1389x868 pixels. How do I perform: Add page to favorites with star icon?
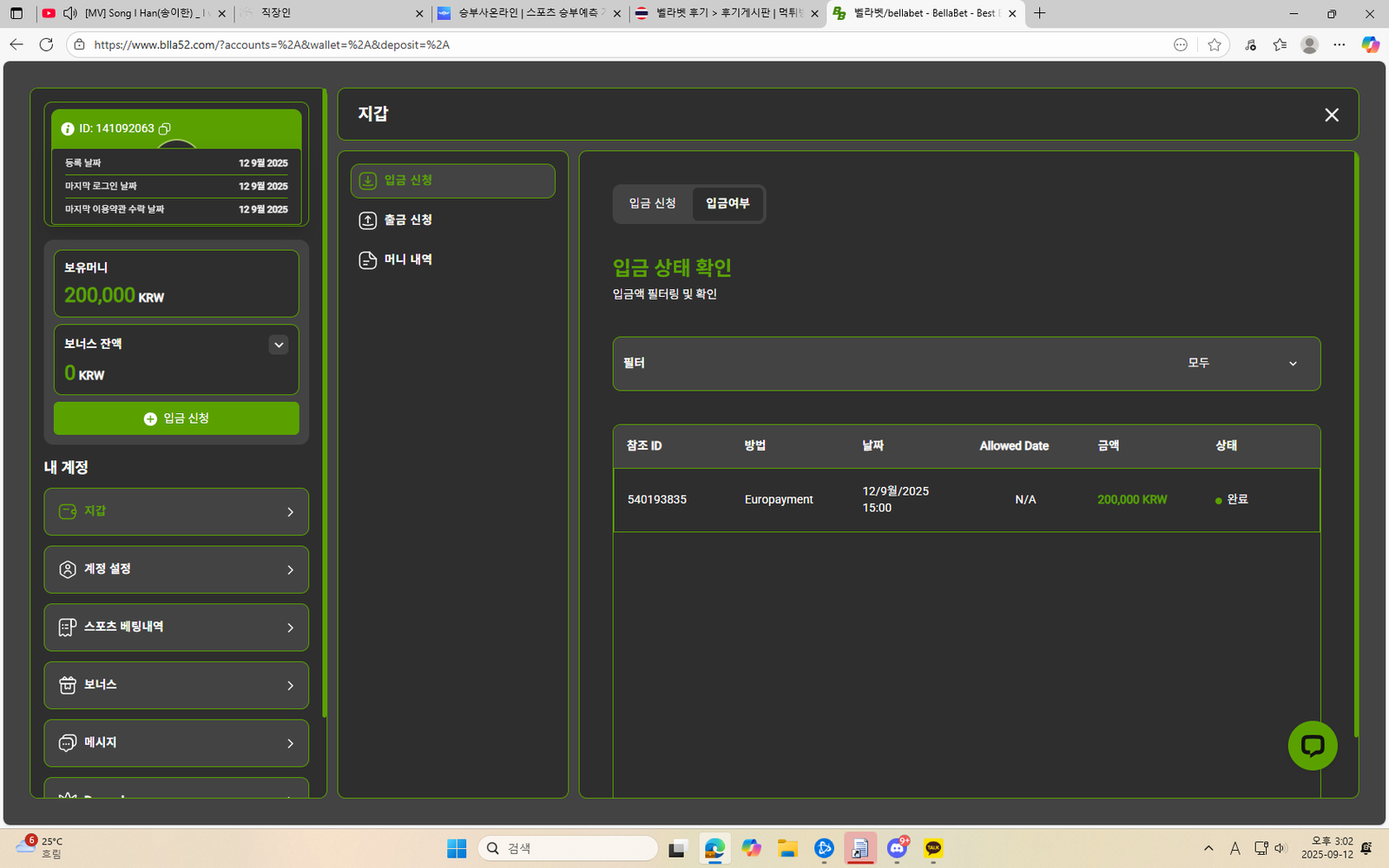(x=1214, y=45)
